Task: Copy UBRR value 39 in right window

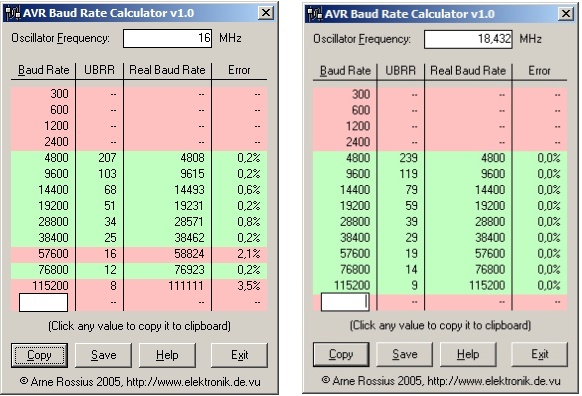Action: coord(411,222)
